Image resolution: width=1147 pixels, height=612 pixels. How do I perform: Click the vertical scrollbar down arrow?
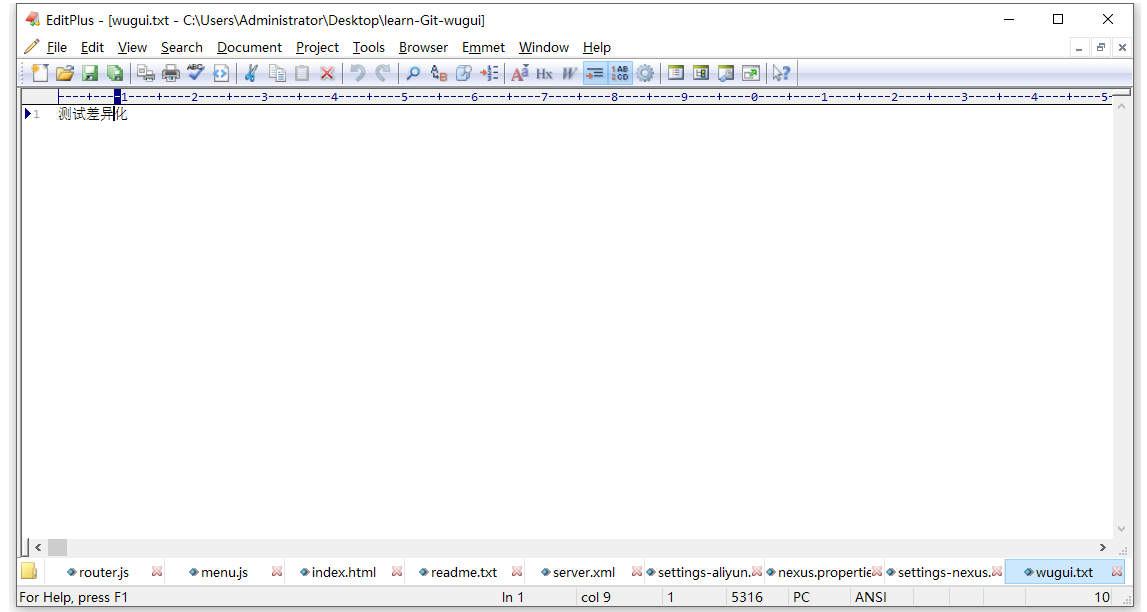[1121, 529]
